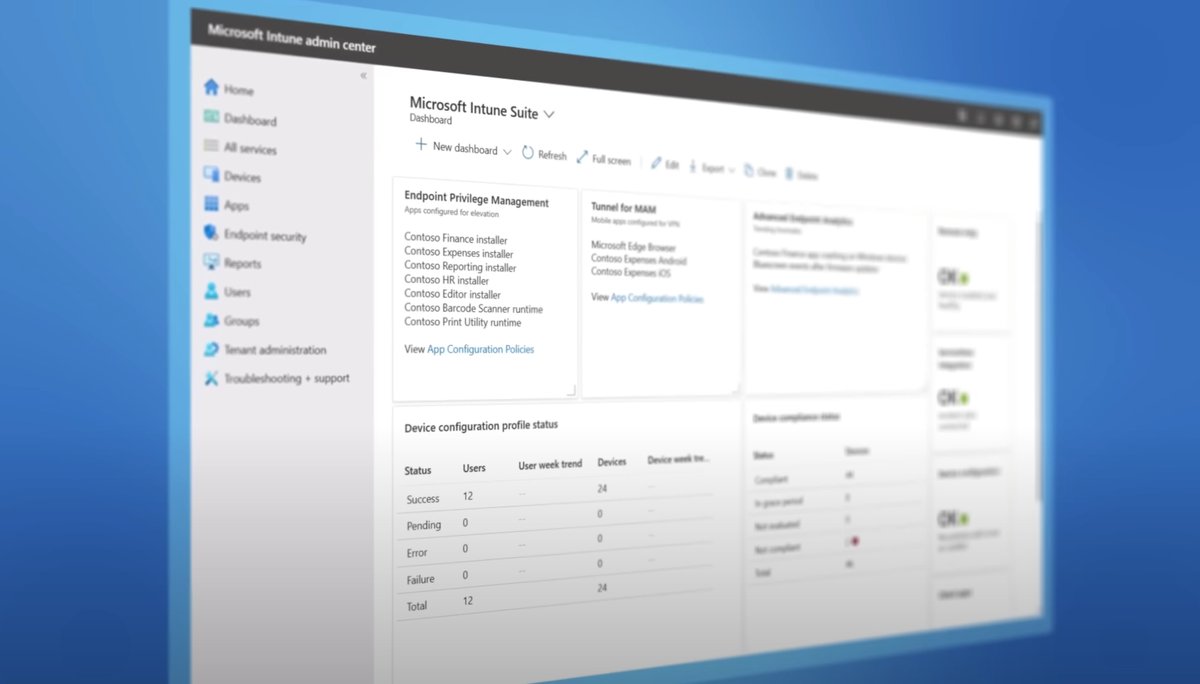Click the resize handle of Endpoint Privilege Management card
This screenshot has height=684, width=1200.
(x=571, y=389)
